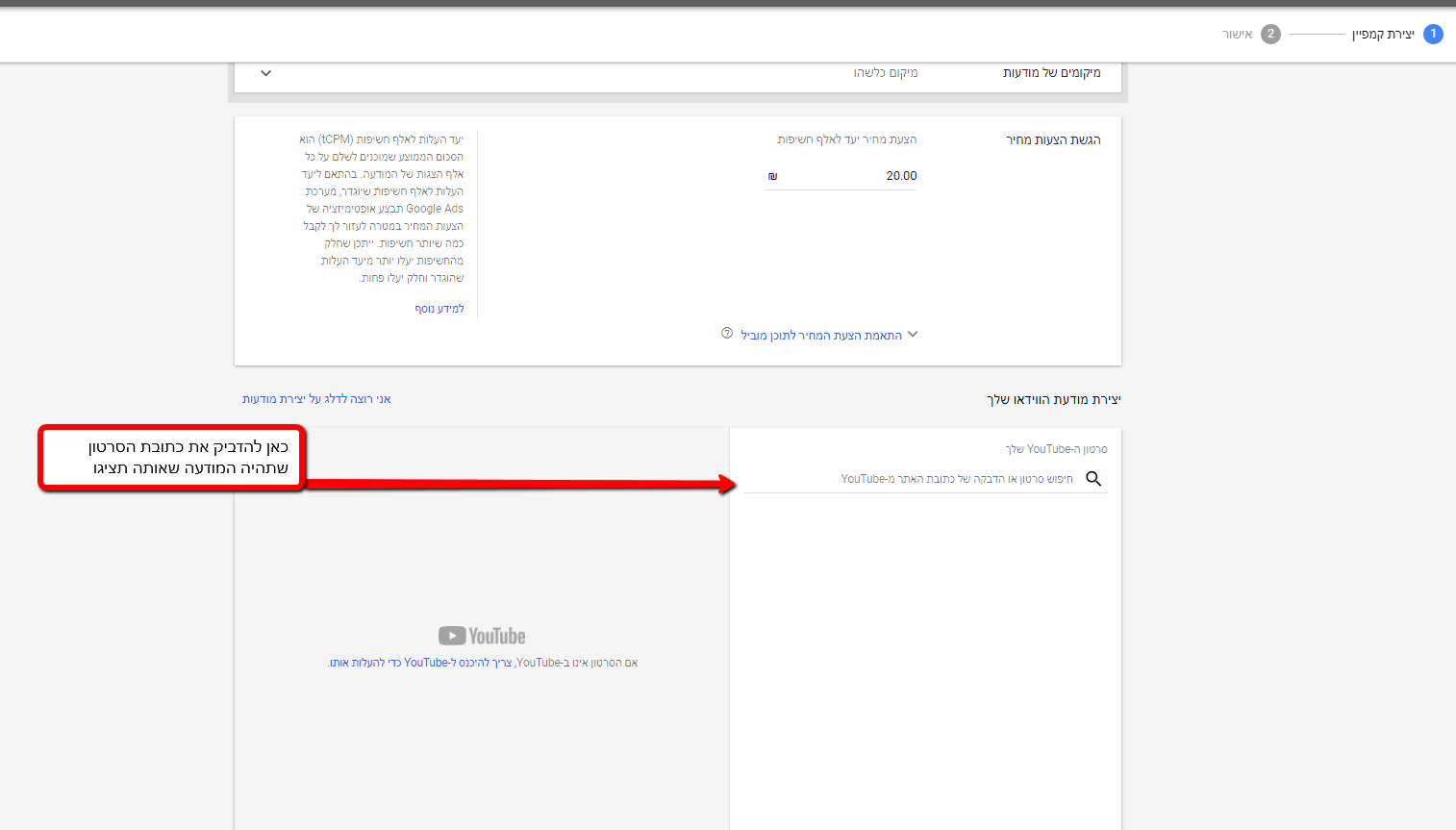Screen dimensions: 1456x830
Task: Click 'אני רוצה לדלג על יצירת מודעות' link
Action: (316, 399)
